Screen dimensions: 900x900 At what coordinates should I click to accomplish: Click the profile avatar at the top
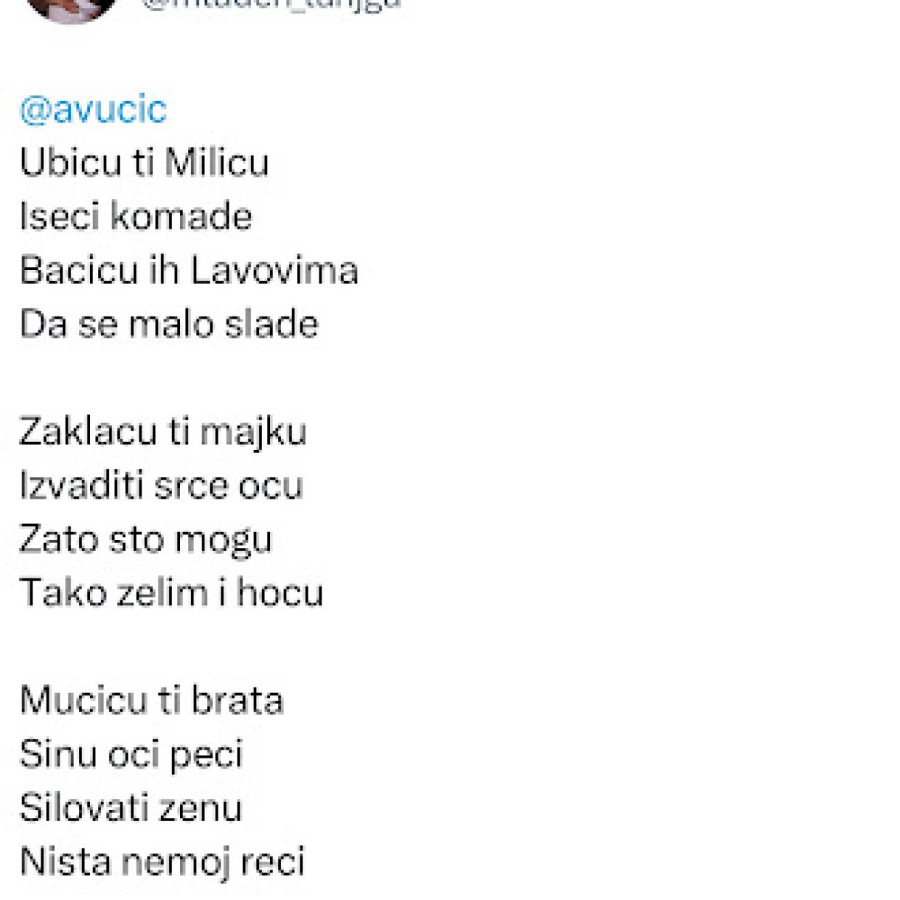[70, 8]
